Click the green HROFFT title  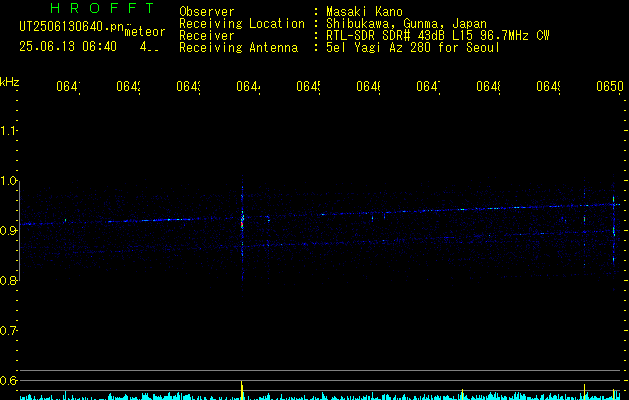click(102, 8)
